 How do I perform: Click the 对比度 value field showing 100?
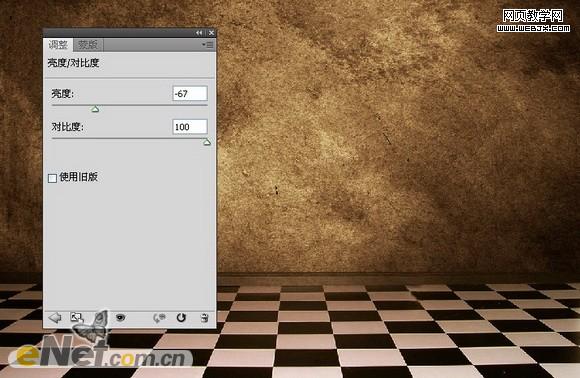(x=190, y=127)
